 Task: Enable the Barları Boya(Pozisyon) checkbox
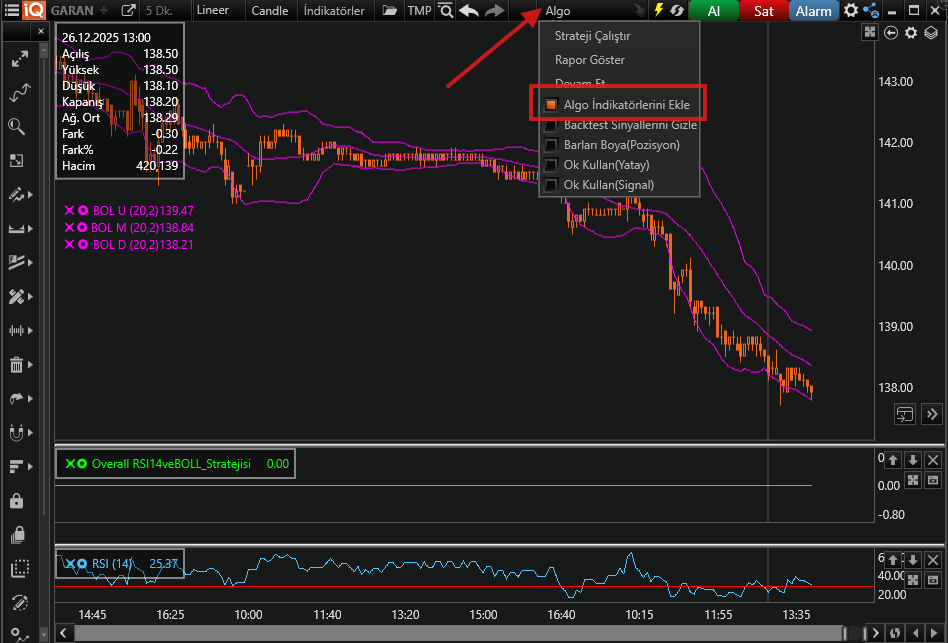[551, 145]
